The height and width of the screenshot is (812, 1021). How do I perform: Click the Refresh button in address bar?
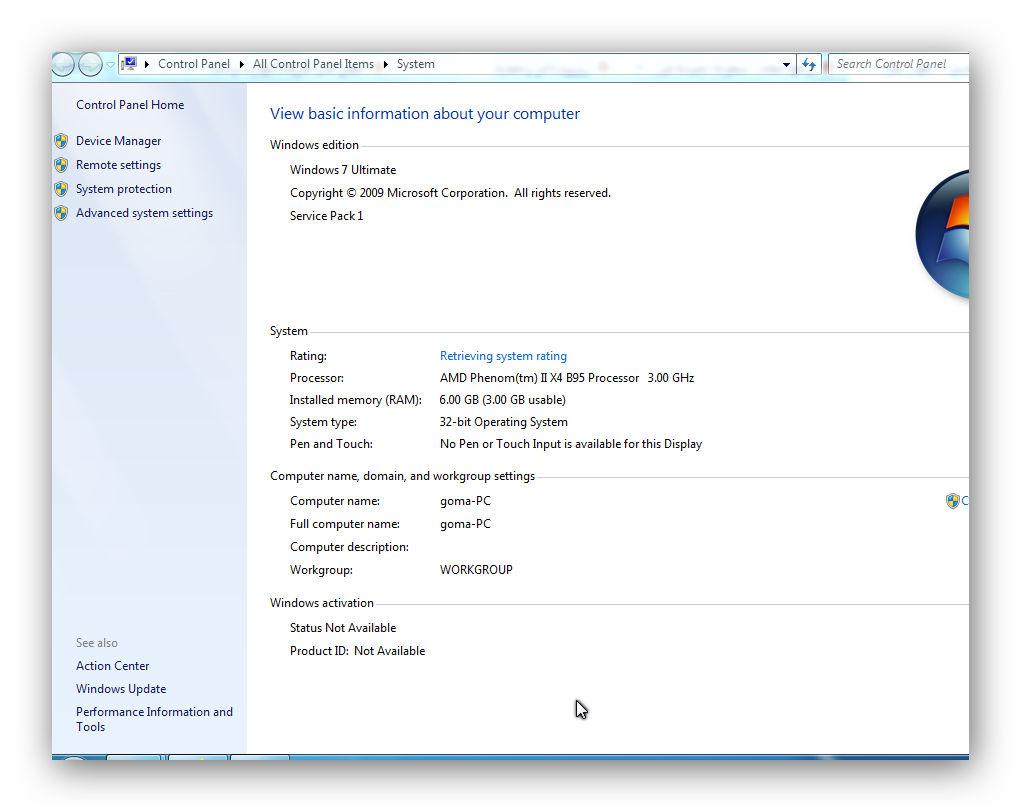[x=809, y=64]
